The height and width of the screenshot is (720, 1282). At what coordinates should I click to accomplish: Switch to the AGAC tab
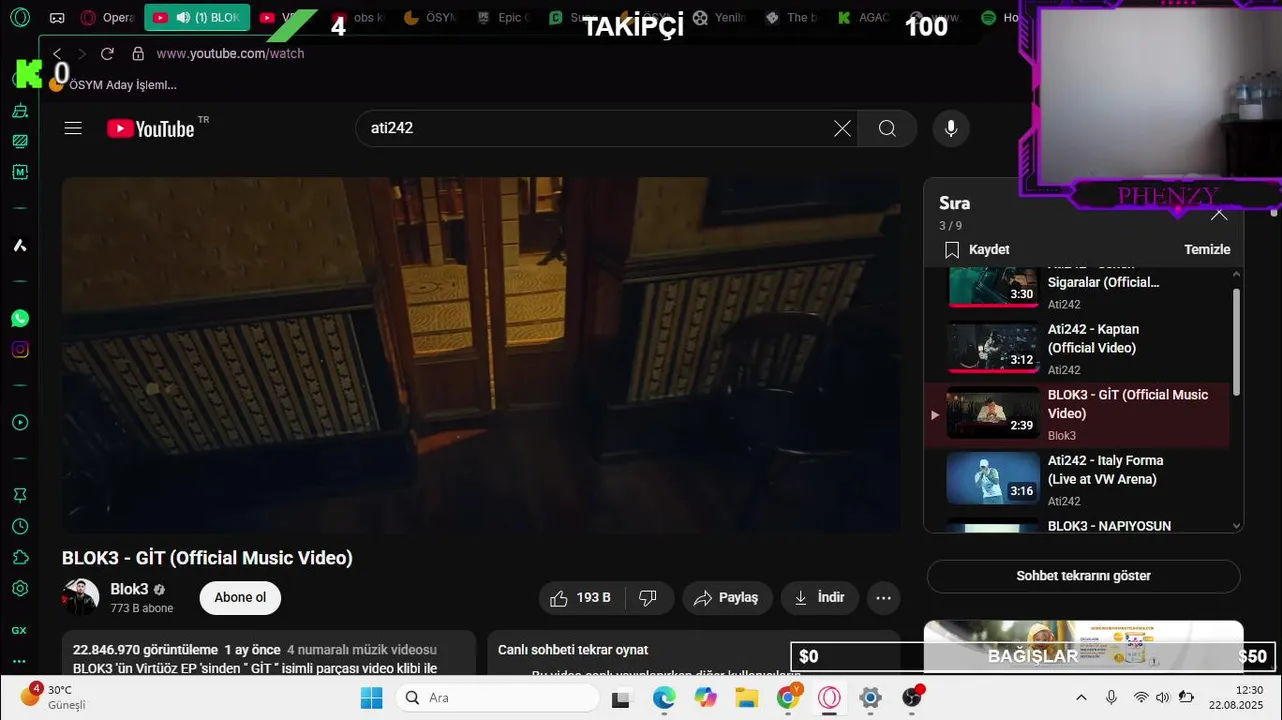tap(864, 17)
